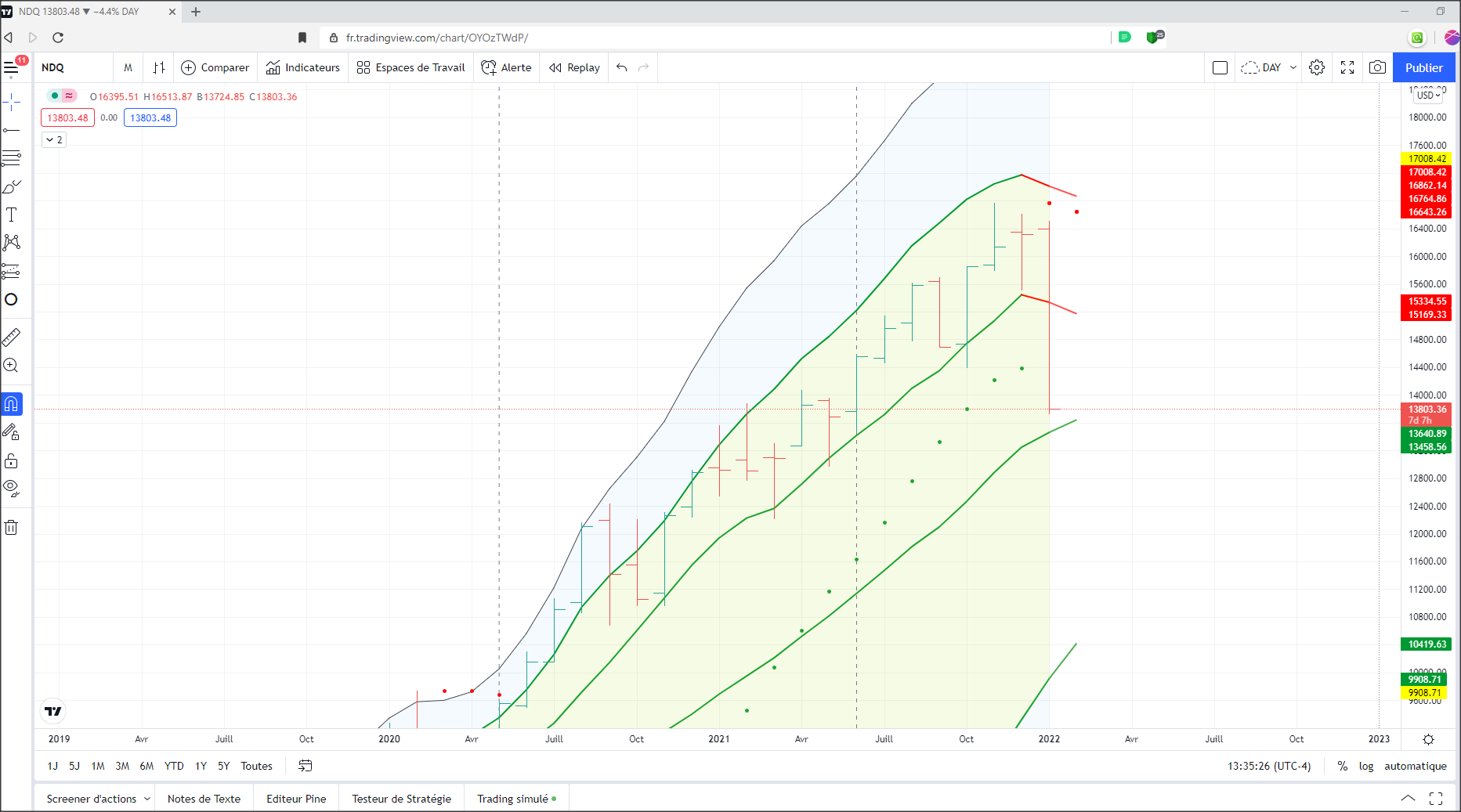Set the range to 3M
The image size is (1461, 812).
pos(122,766)
